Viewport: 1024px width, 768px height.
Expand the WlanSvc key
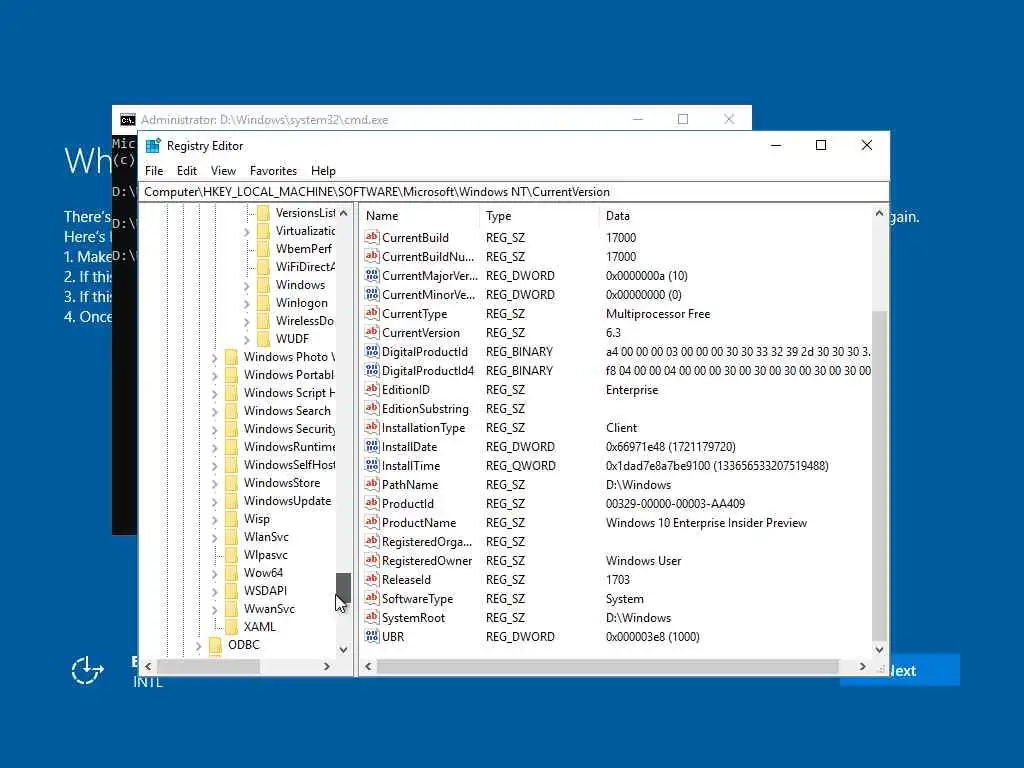tap(214, 538)
